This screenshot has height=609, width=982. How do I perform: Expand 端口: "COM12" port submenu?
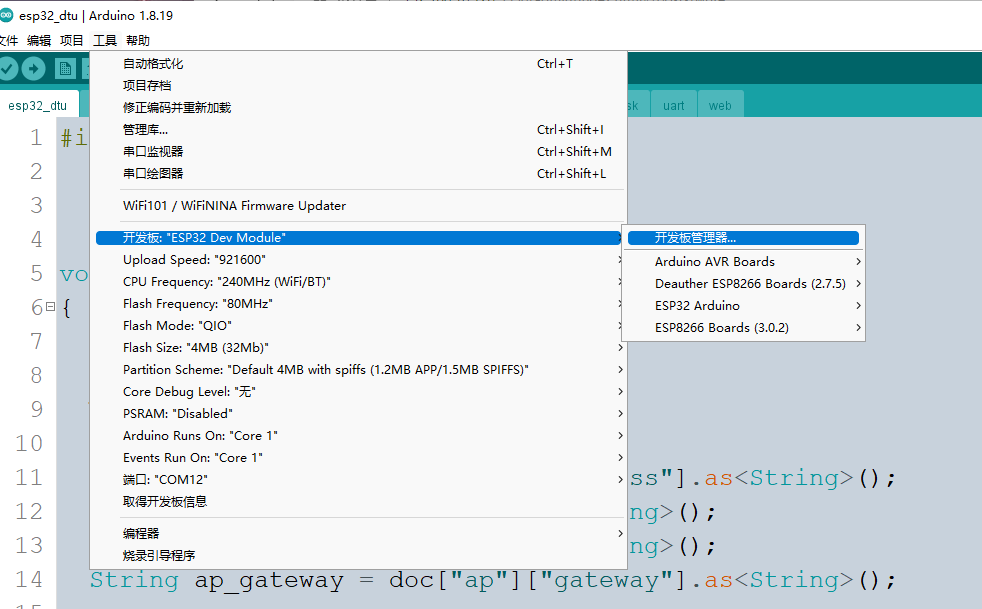tap(359, 479)
